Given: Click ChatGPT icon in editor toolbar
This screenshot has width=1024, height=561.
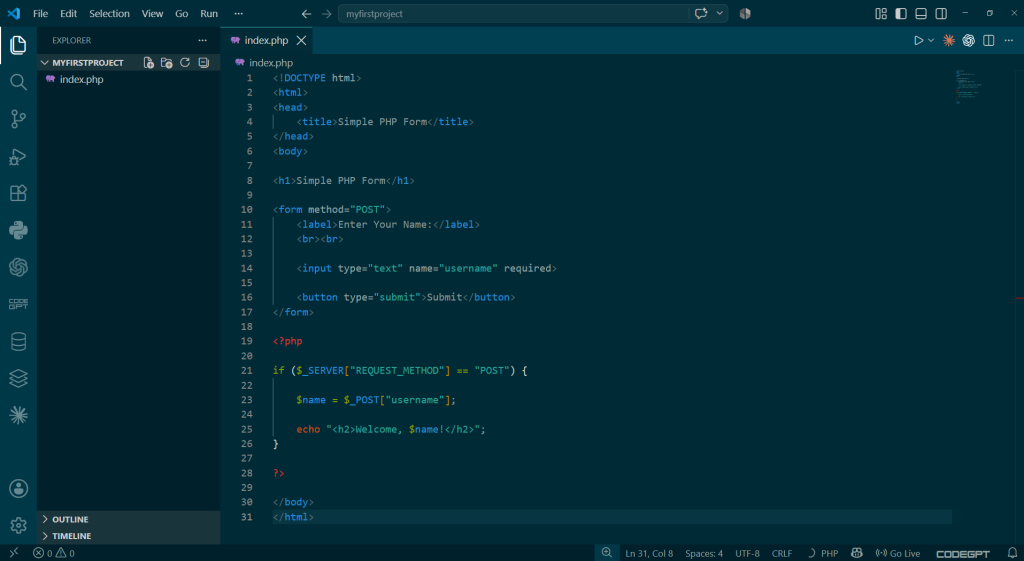Looking at the screenshot, I should tap(968, 40).
